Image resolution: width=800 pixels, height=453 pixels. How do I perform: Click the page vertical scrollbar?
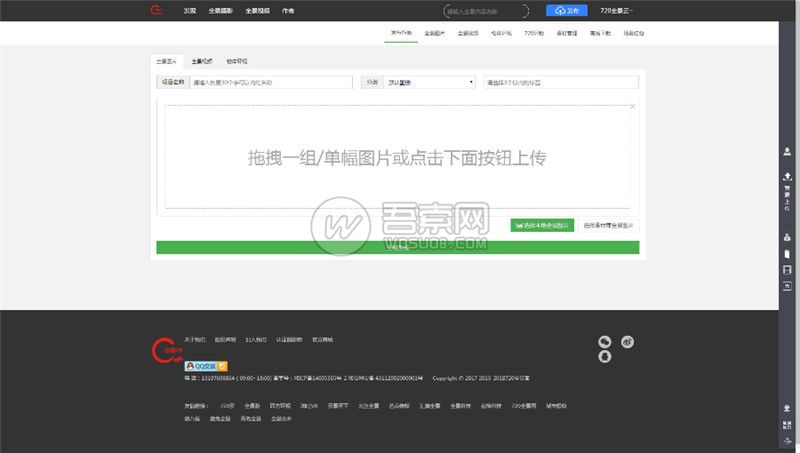796,226
